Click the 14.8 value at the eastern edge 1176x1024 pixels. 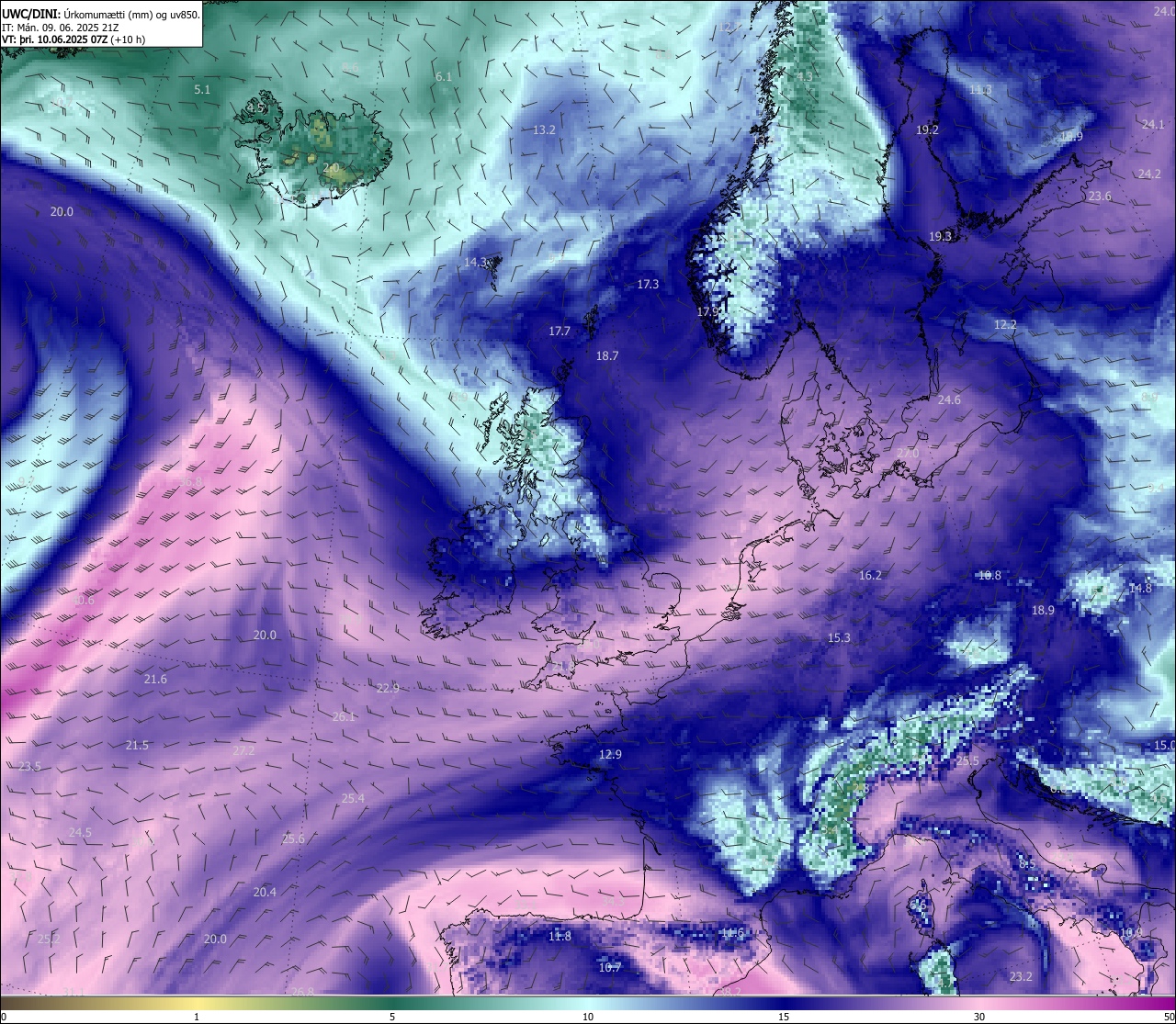(x=1140, y=589)
